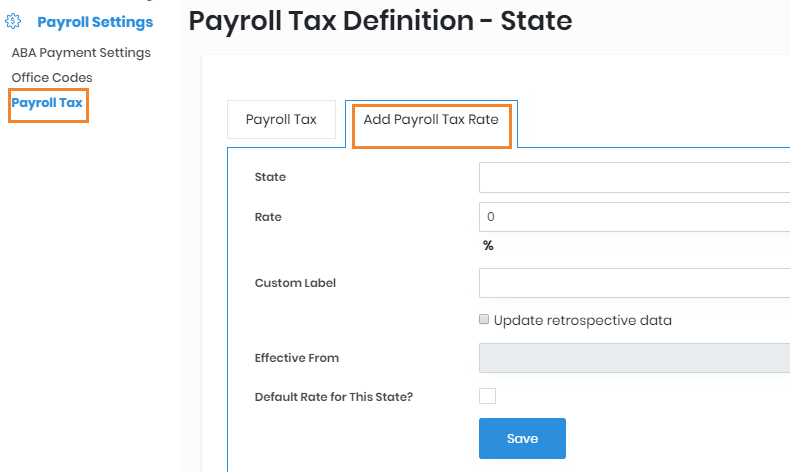790x472 pixels.
Task: Open the Add Payroll Tax Rate tab
Action: coord(431,120)
